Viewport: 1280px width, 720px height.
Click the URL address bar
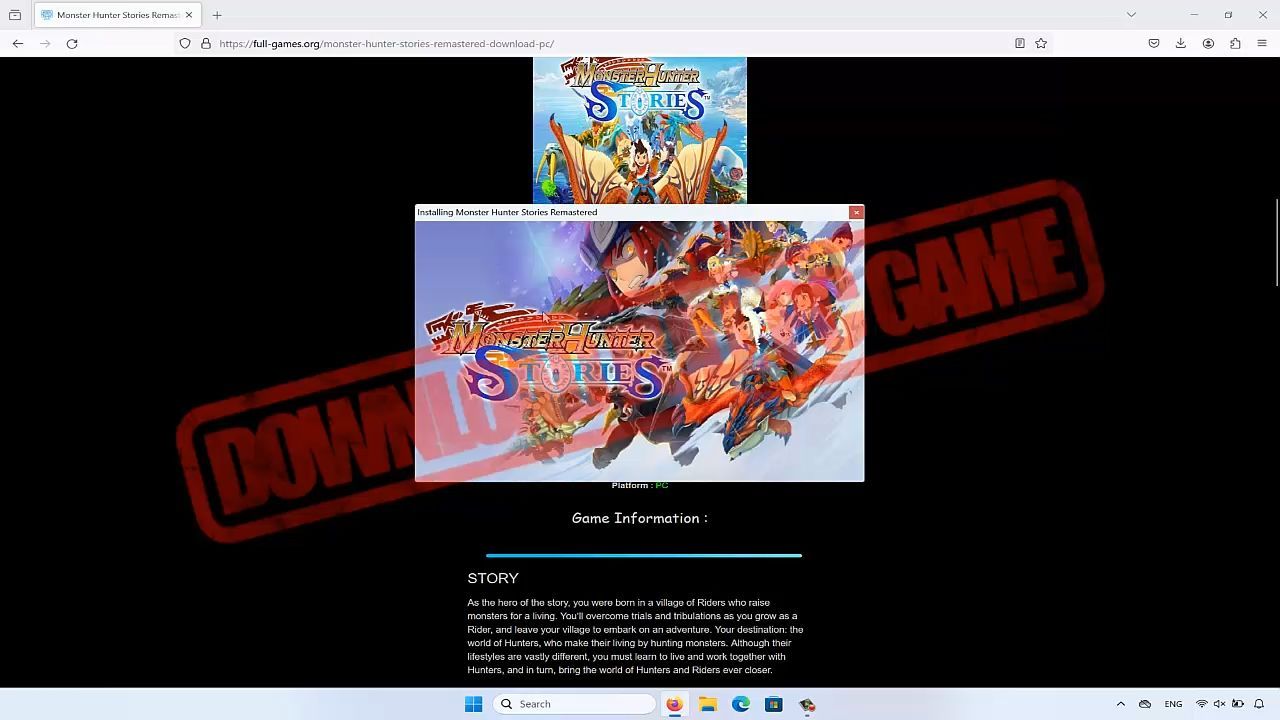610,43
